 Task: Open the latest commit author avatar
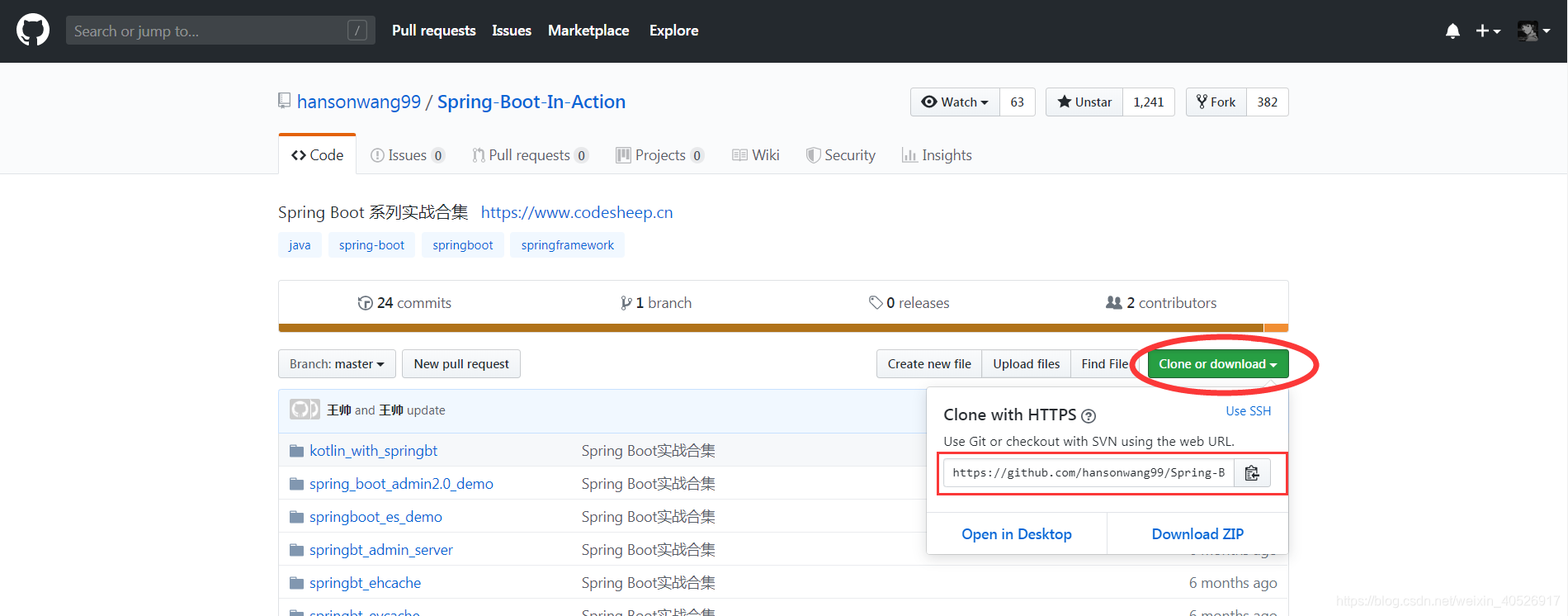coord(305,410)
